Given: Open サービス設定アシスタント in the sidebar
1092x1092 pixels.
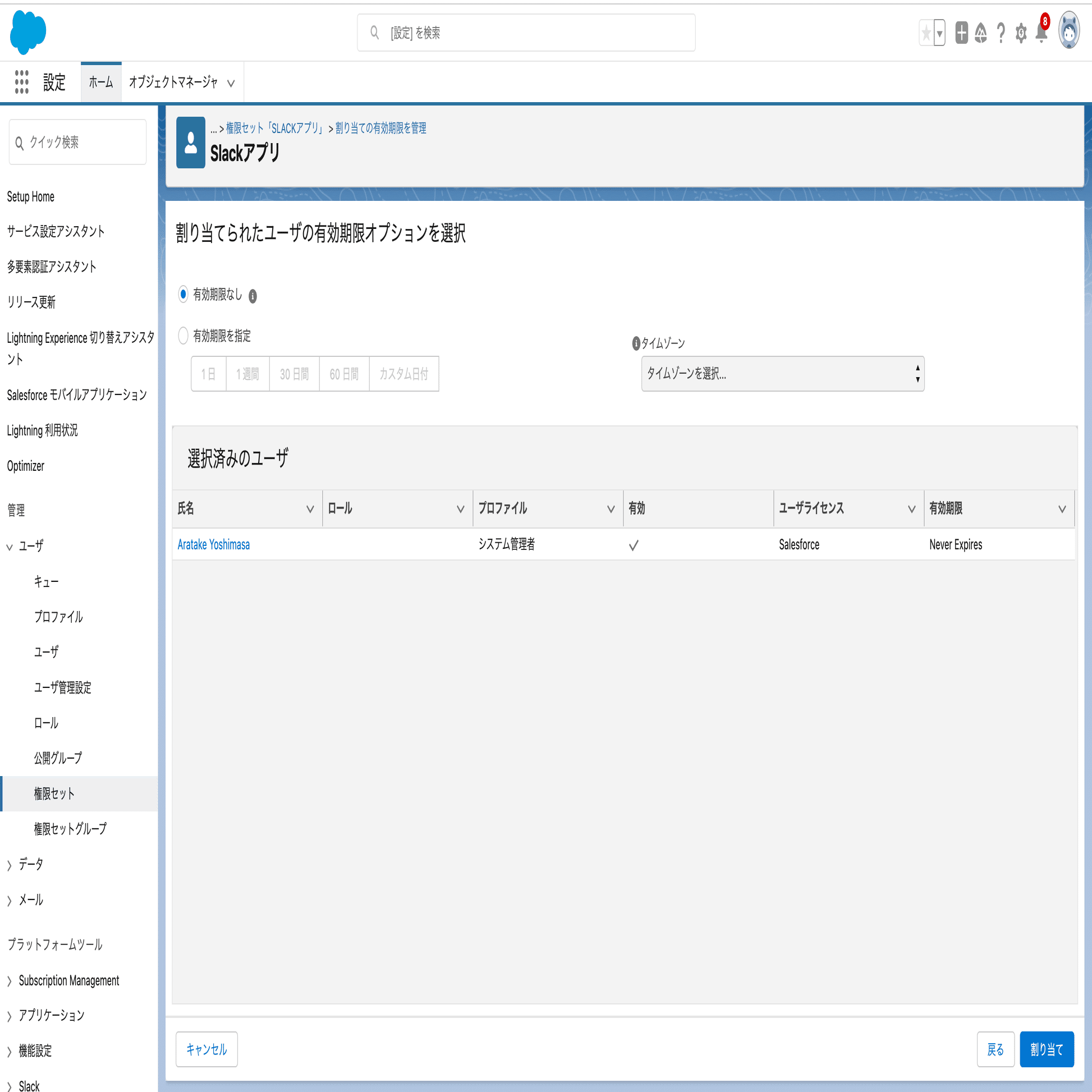Looking at the screenshot, I should point(56,231).
